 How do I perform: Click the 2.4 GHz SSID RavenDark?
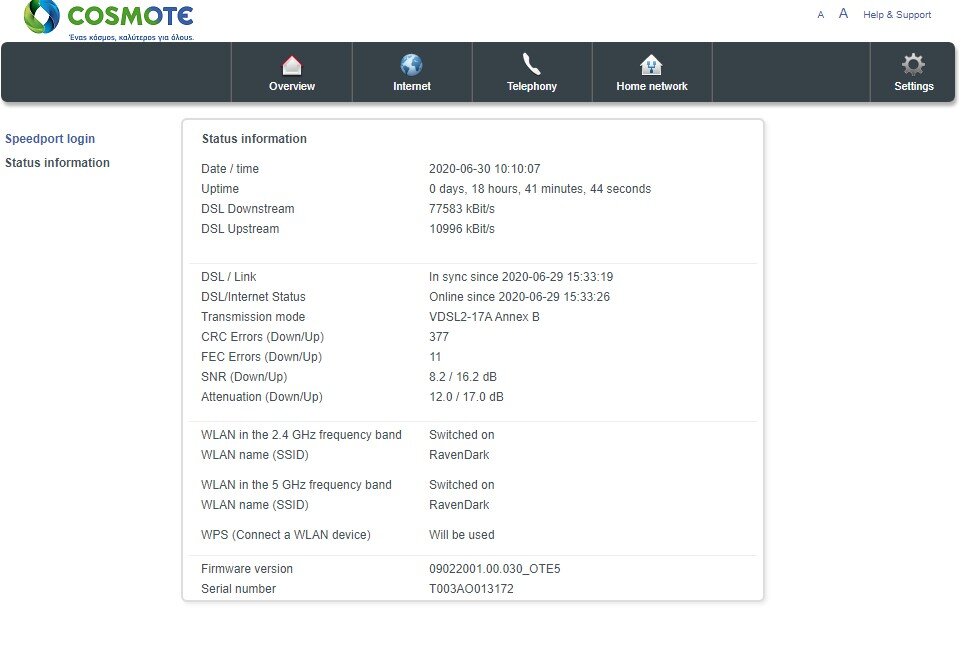tap(459, 455)
